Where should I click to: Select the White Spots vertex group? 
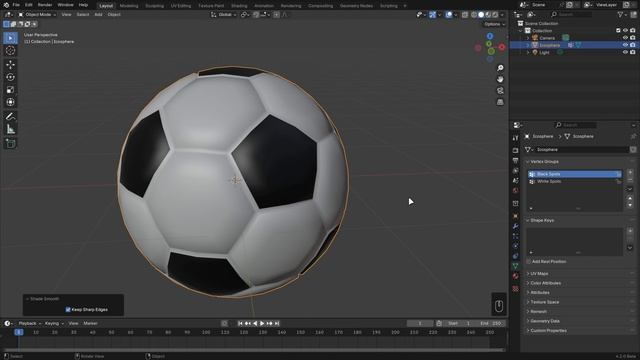[574, 182]
